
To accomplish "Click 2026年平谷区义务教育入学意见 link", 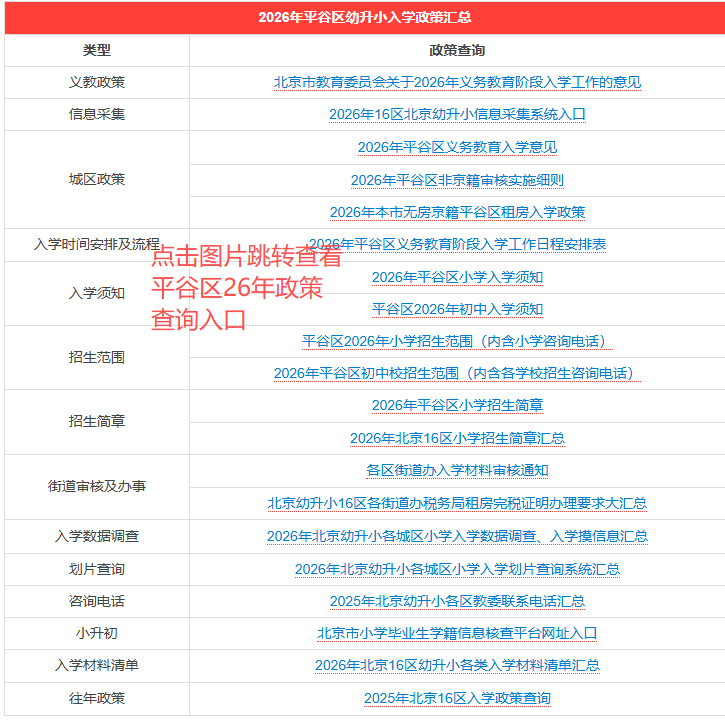I will coord(457,148).
